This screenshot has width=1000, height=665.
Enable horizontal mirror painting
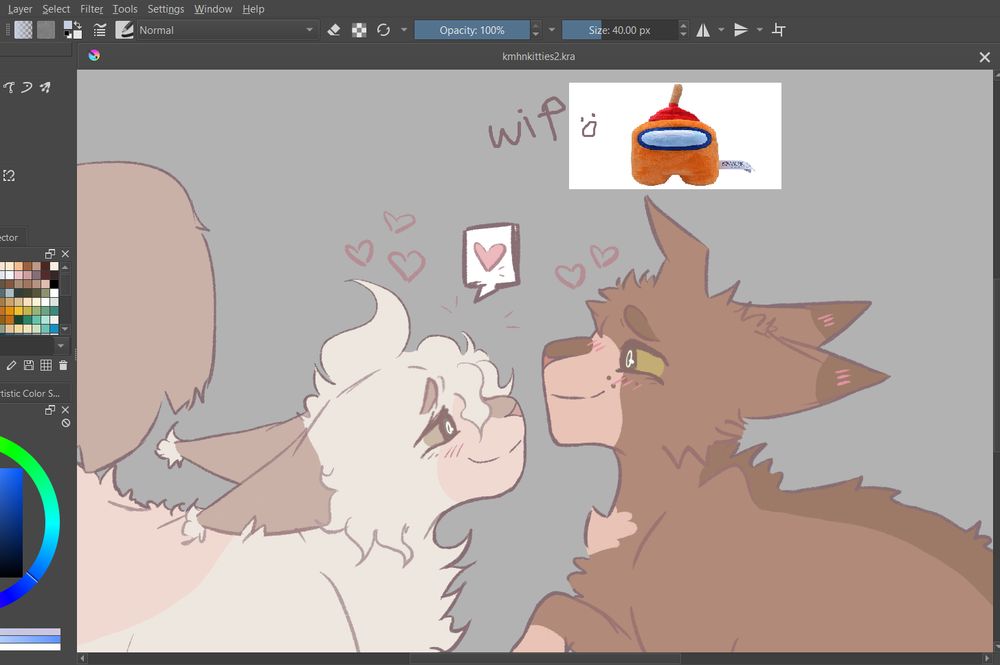coord(705,30)
